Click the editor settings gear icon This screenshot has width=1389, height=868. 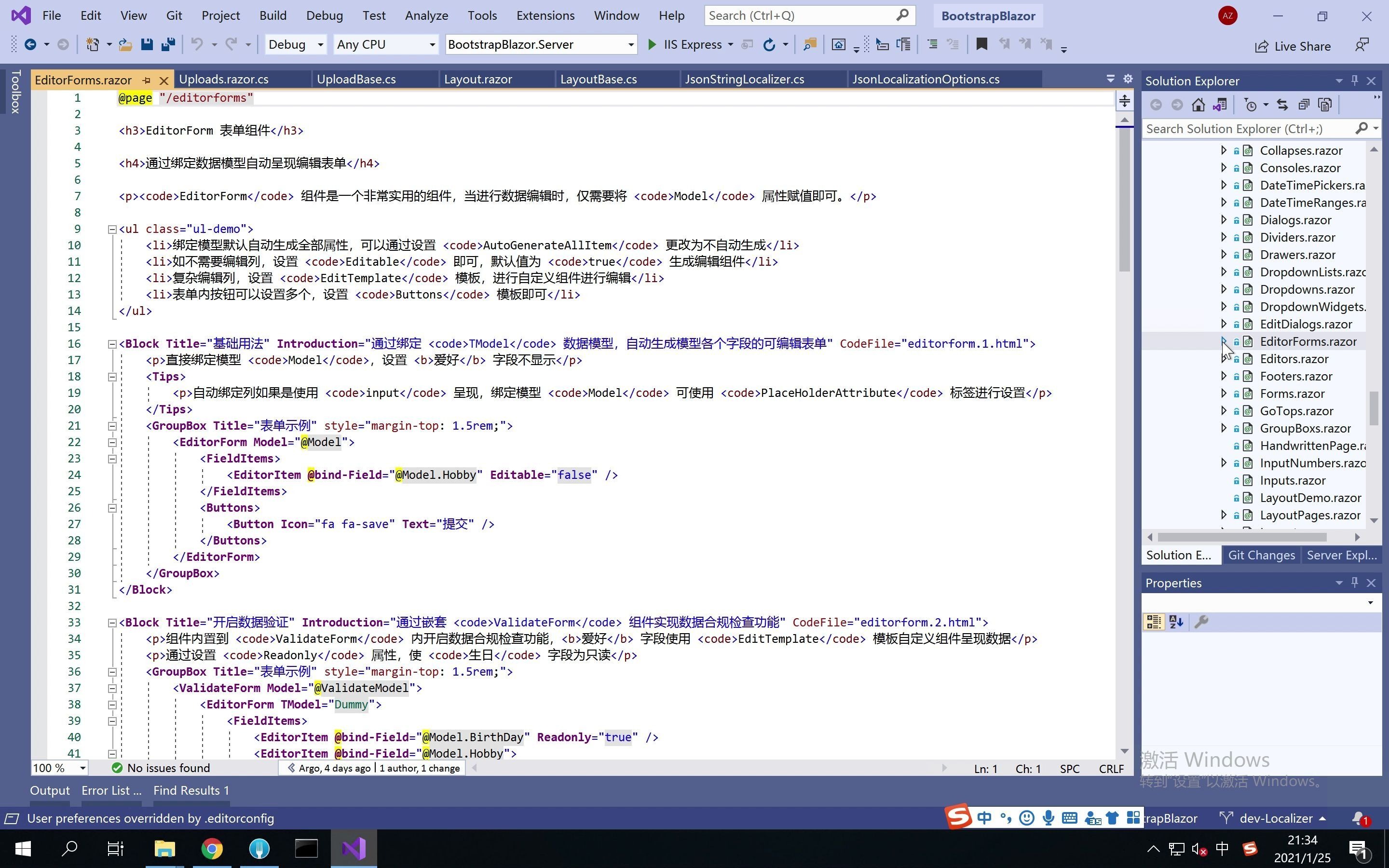pos(1128,79)
